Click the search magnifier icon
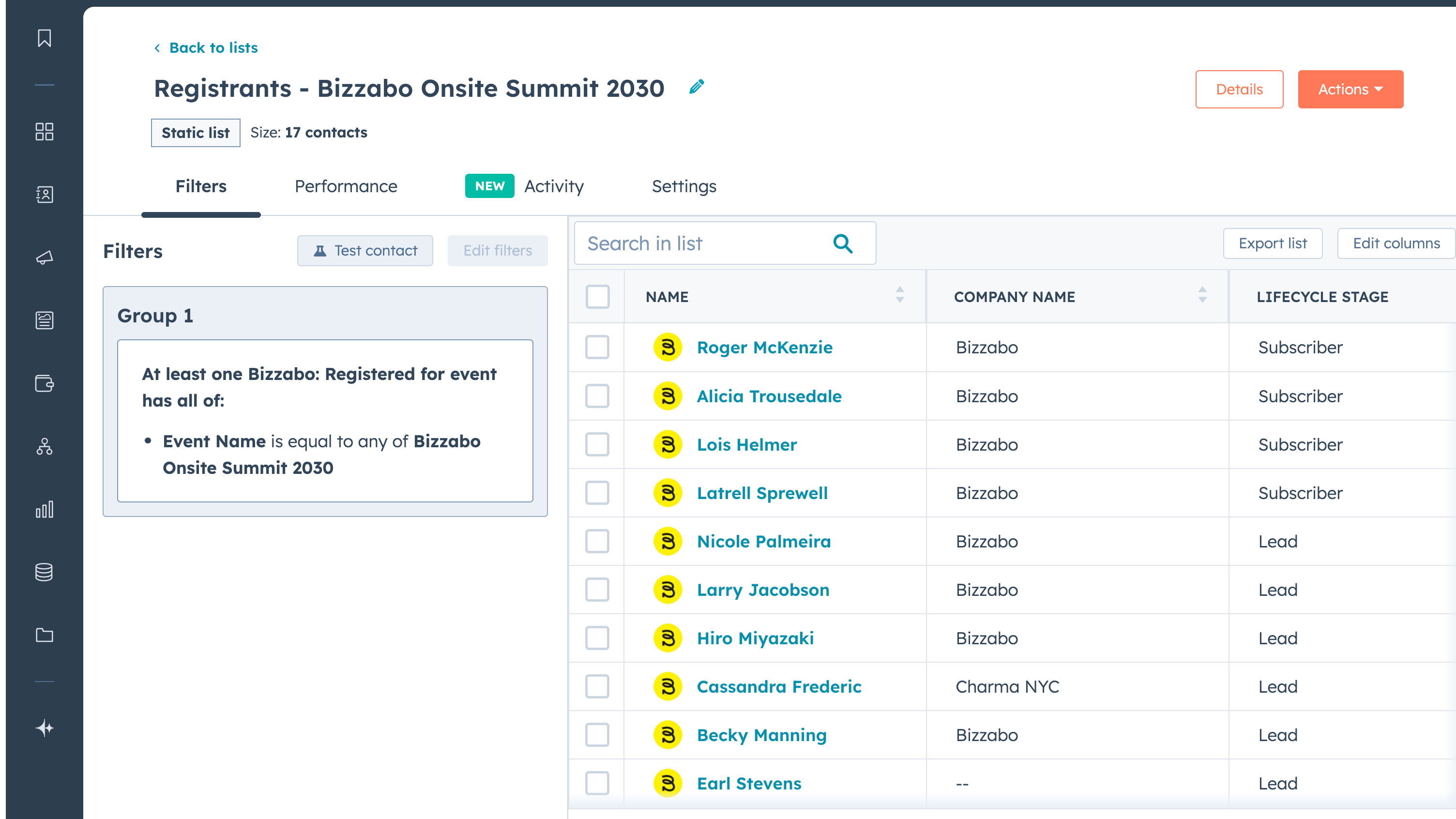Viewport: 1456px width, 819px height. pos(842,243)
